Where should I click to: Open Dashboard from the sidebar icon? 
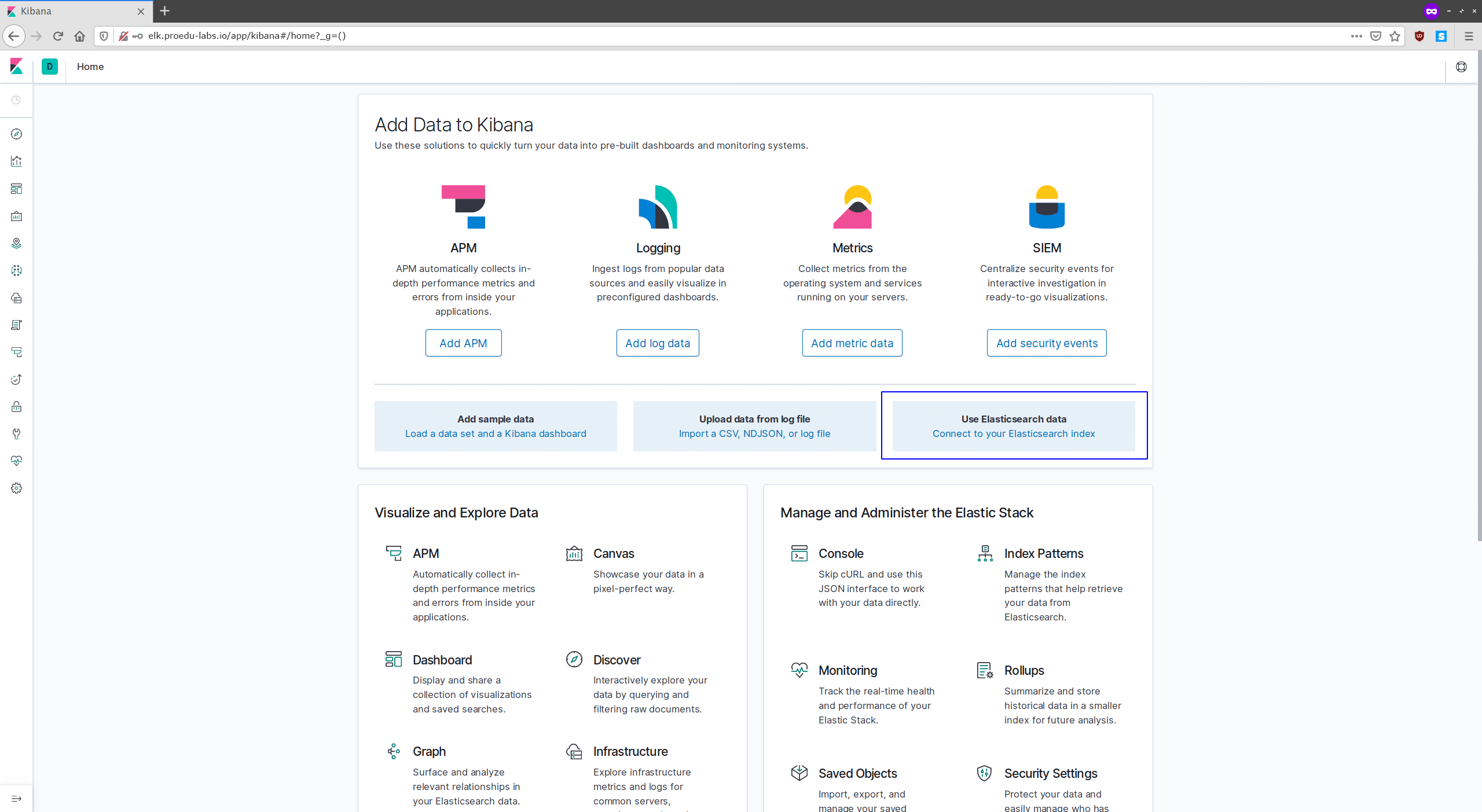(16, 189)
